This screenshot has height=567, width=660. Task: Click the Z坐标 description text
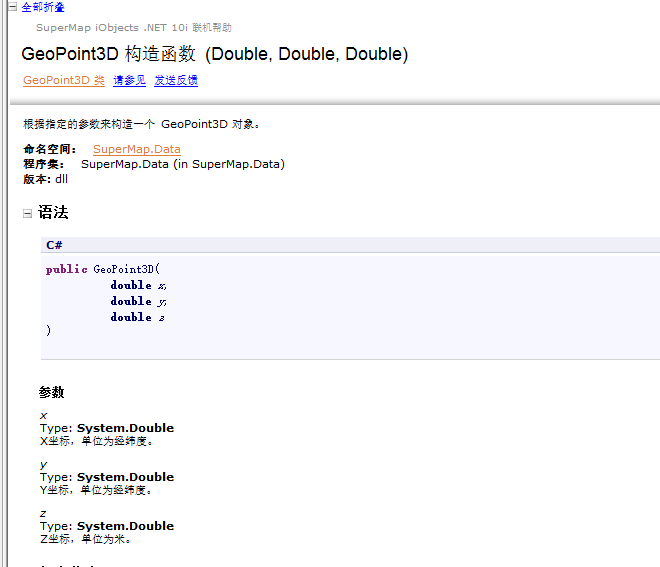(x=86, y=539)
